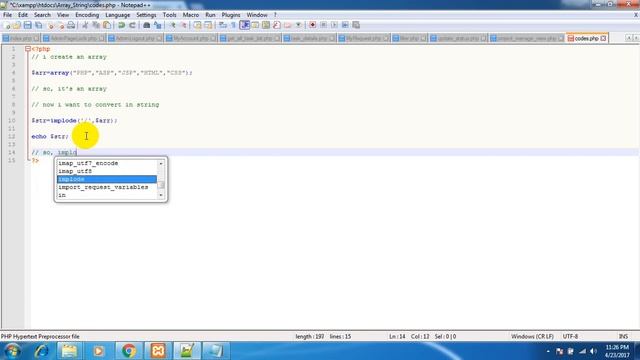Image resolution: width=640 pixels, height=360 pixels.
Task: Click the volume icon in the system tray
Action: click(x=593, y=351)
